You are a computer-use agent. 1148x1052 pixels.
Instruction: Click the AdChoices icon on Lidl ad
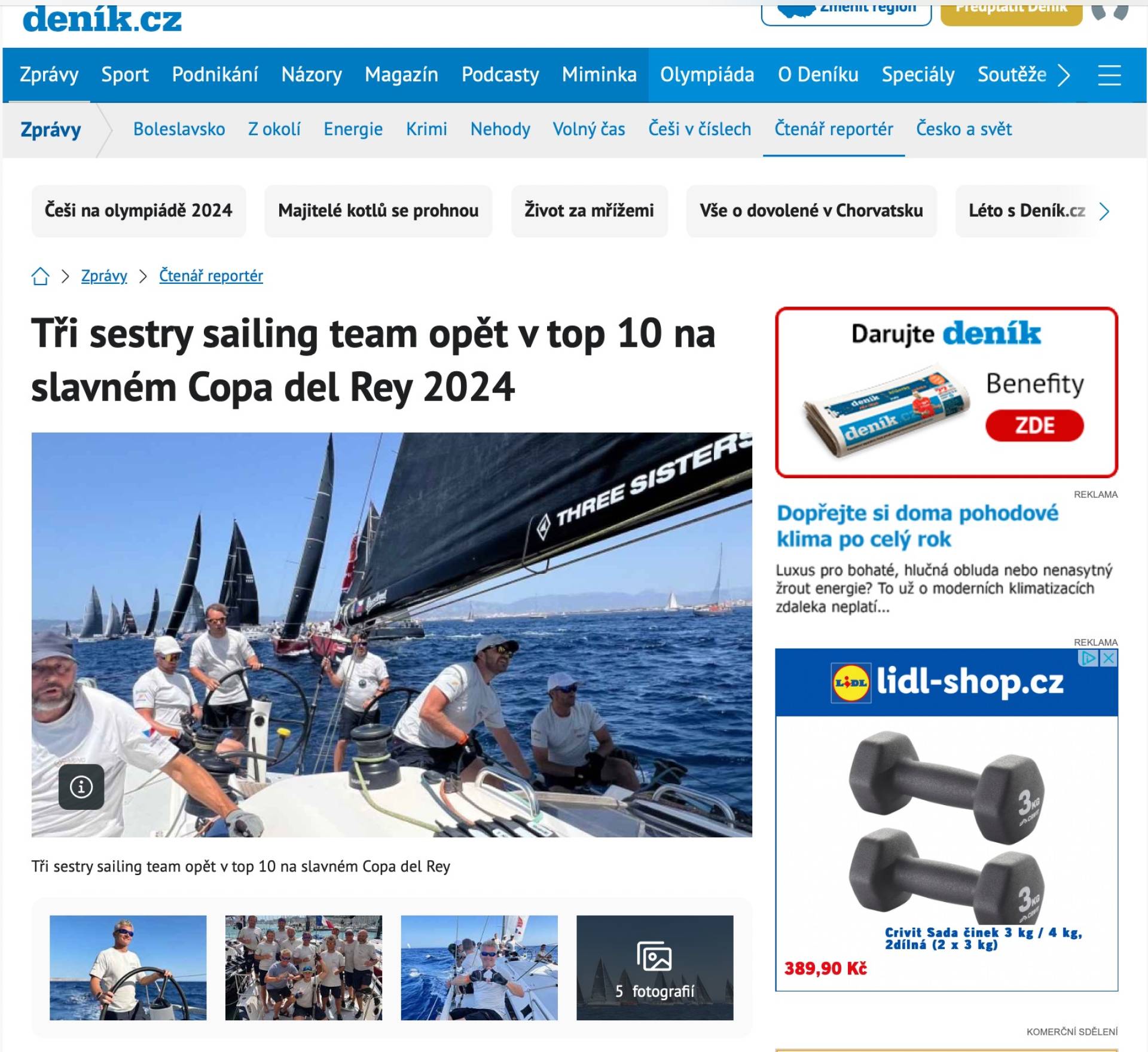coord(1089,658)
